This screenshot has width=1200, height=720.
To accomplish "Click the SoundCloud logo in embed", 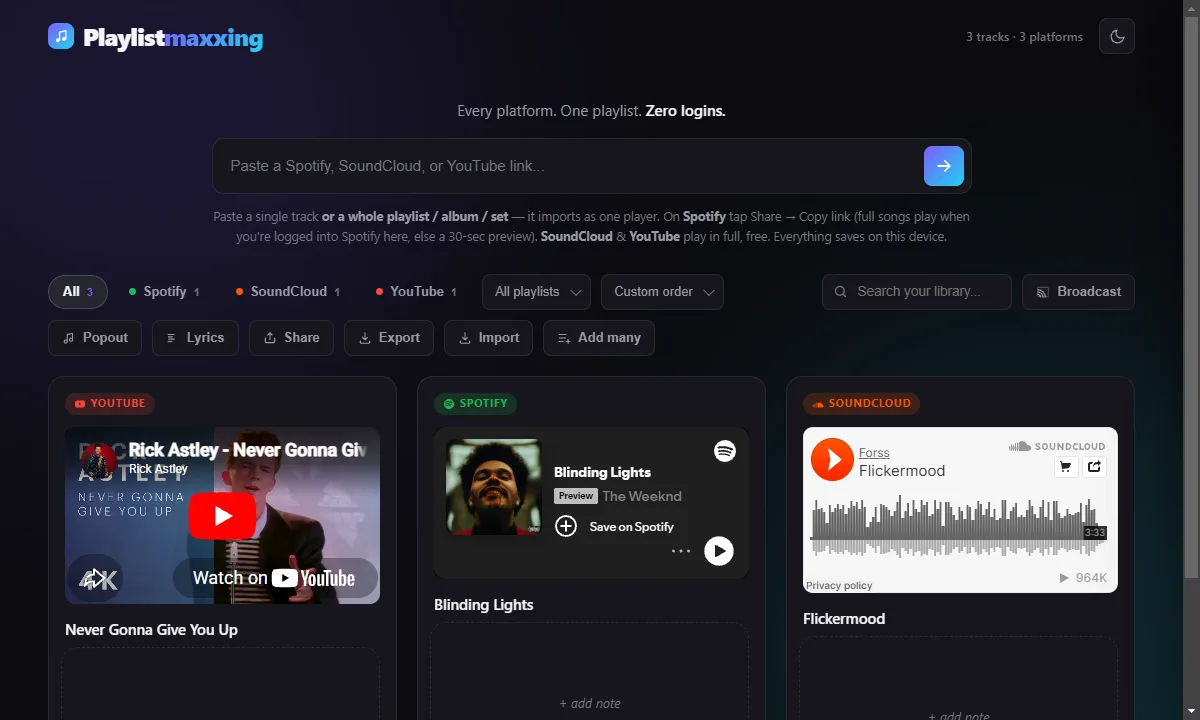I will (x=1057, y=446).
